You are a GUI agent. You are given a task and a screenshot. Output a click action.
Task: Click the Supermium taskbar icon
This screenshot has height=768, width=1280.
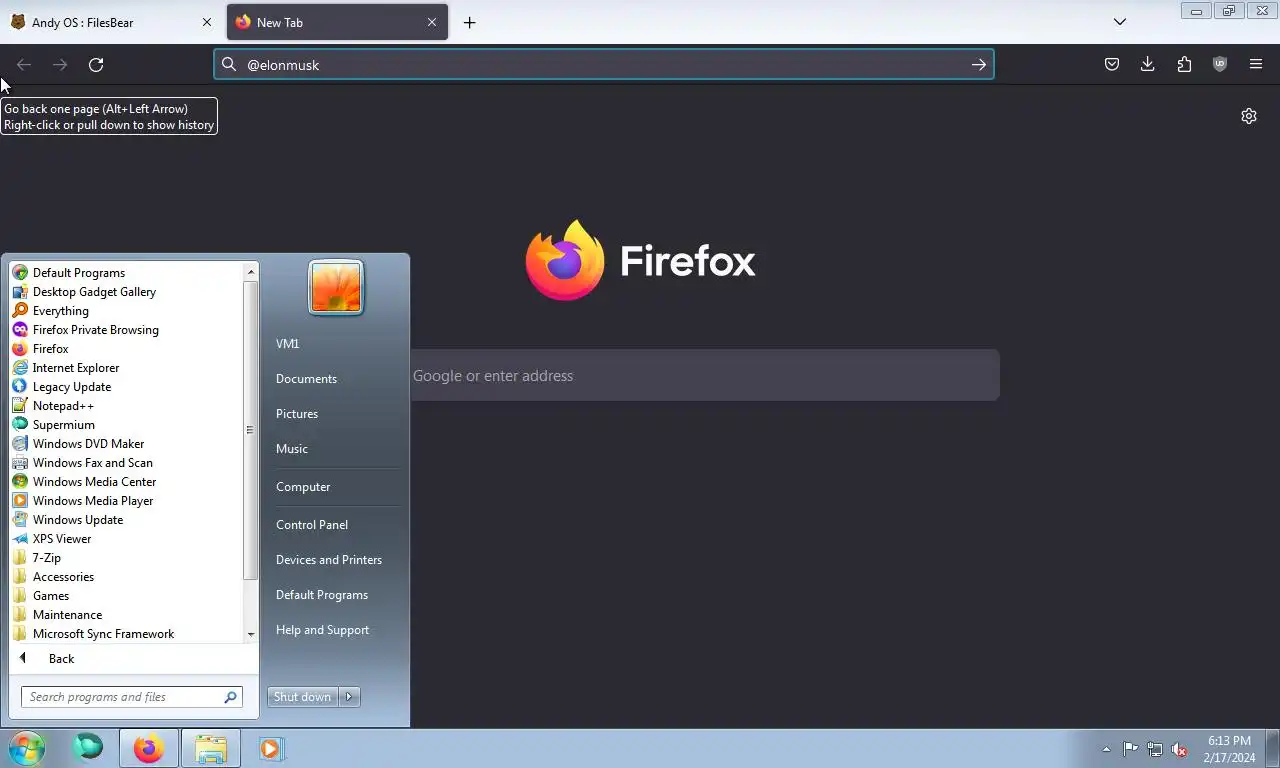(x=88, y=746)
